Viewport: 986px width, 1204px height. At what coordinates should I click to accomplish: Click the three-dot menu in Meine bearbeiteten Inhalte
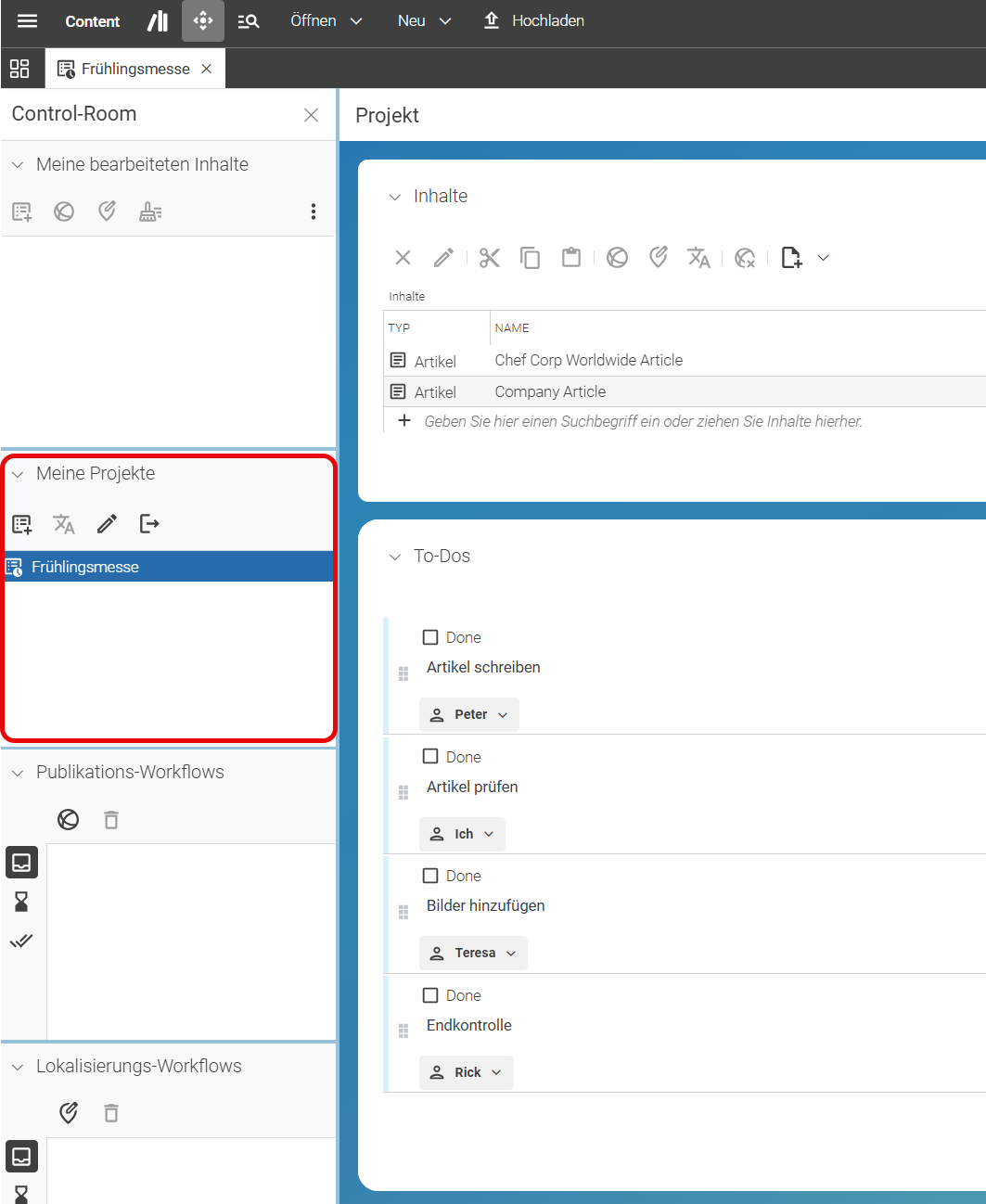click(x=314, y=211)
